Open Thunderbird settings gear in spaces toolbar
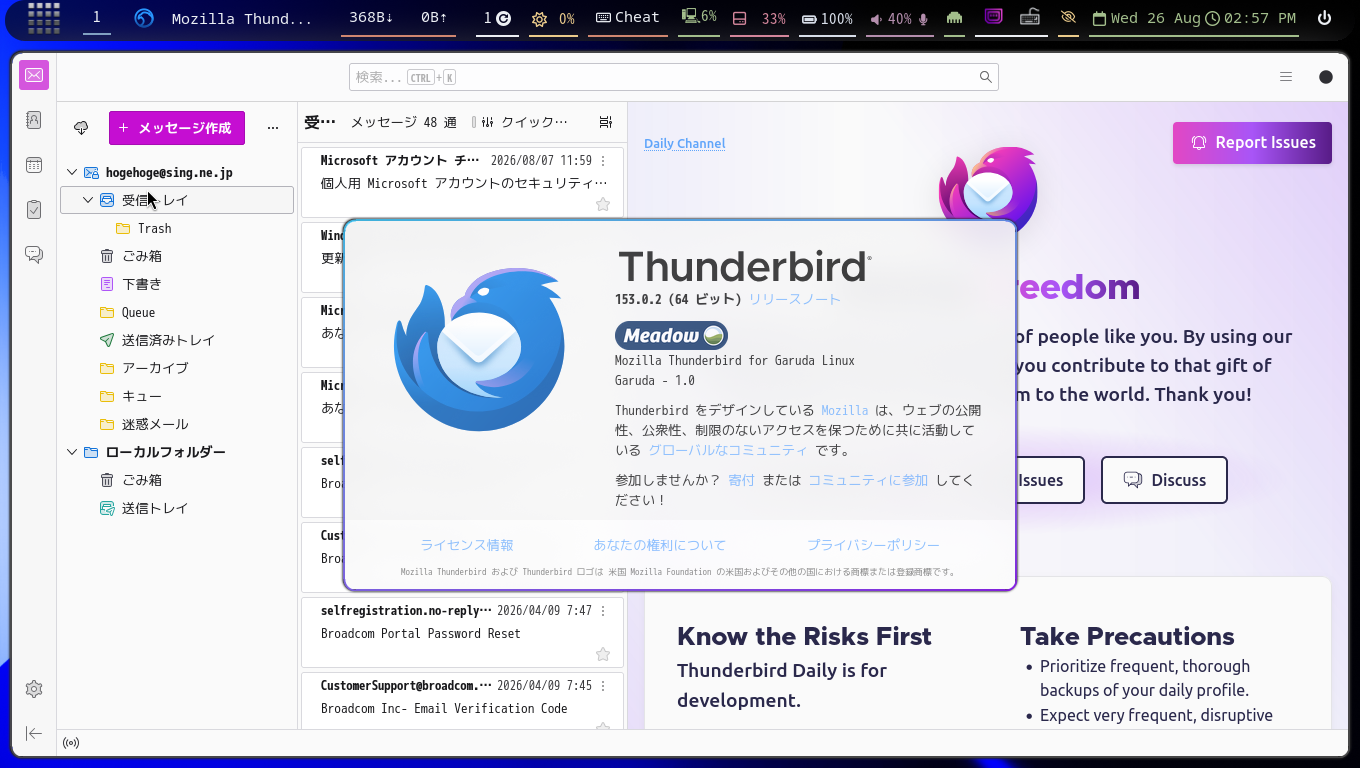The image size is (1360, 768). tap(34, 689)
